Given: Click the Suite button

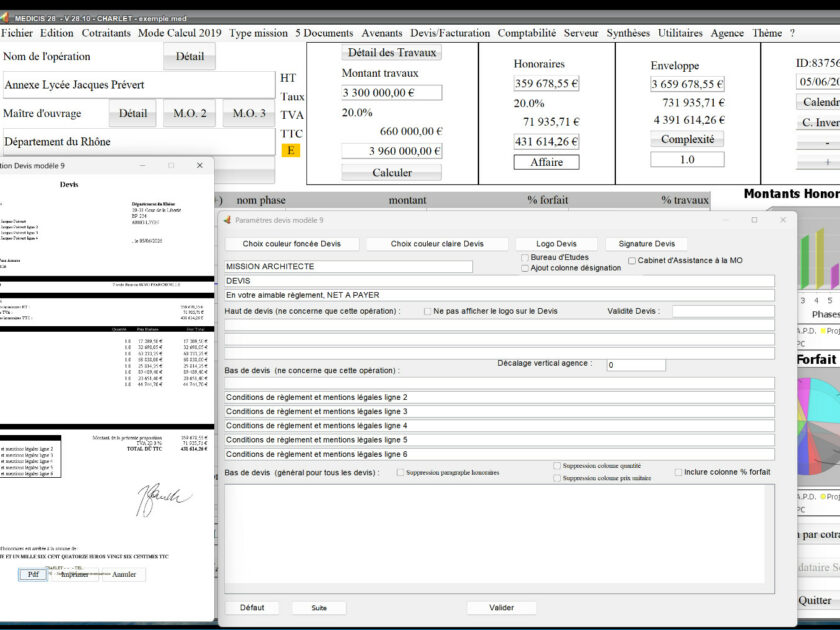Looking at the screenshot, I should click(x=319, y=608).
